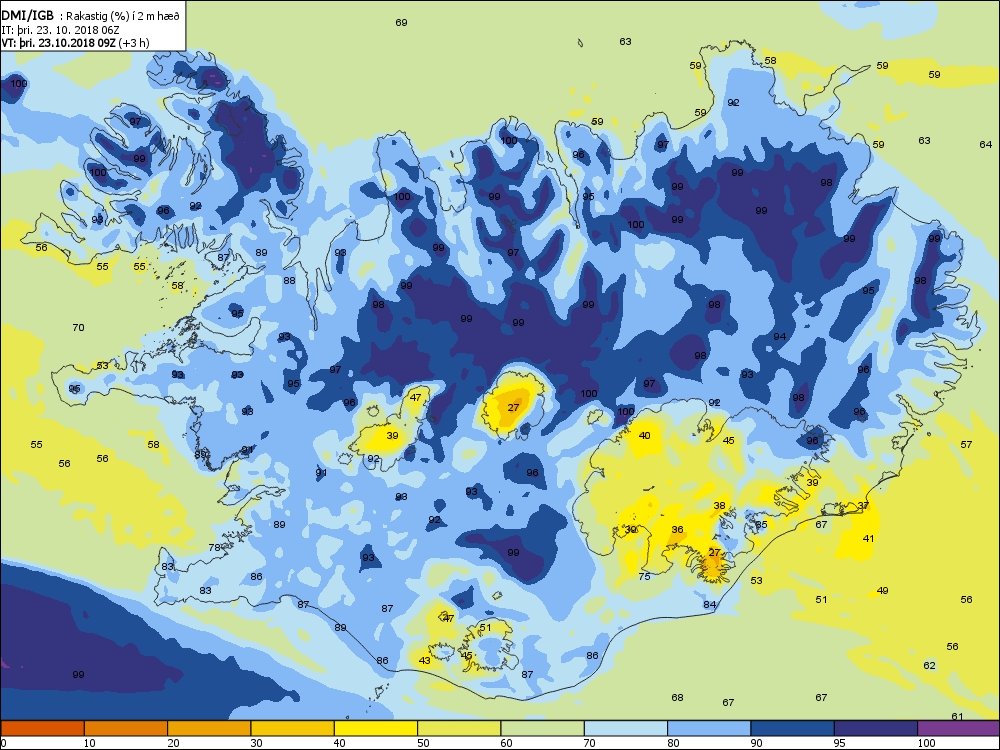Click the value 38 on Vatnajökull
Viewport: 1000px width, 750px height.
point(719,505)
